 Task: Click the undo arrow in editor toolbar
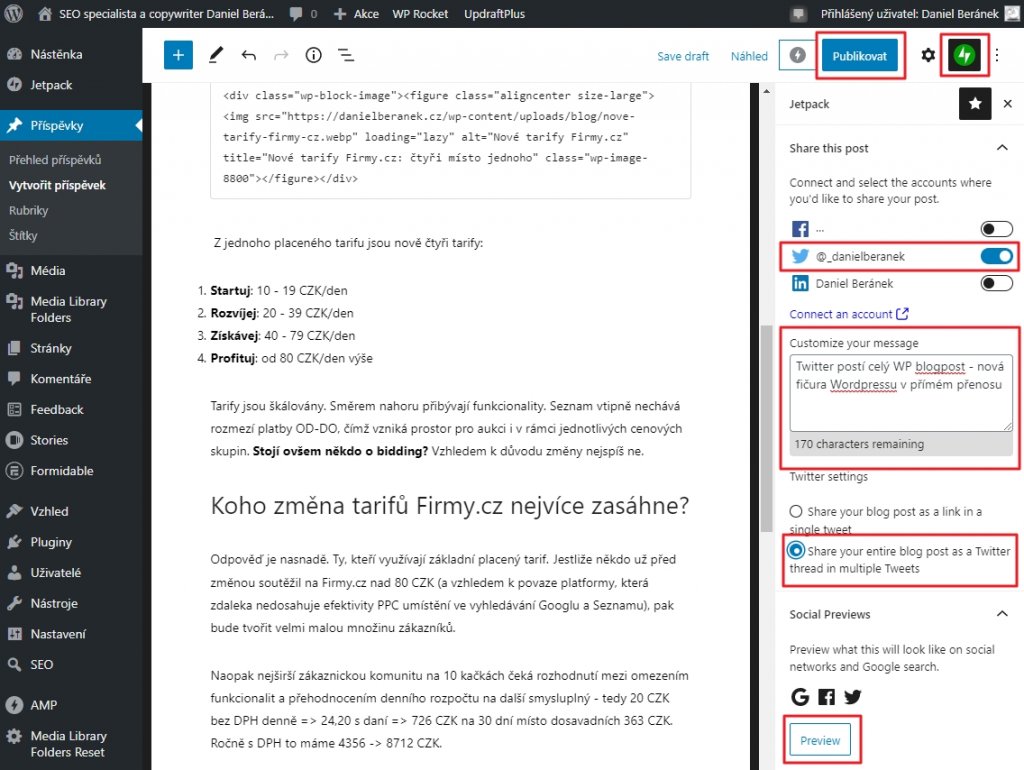pyautogui.click(x=248, y=55)
